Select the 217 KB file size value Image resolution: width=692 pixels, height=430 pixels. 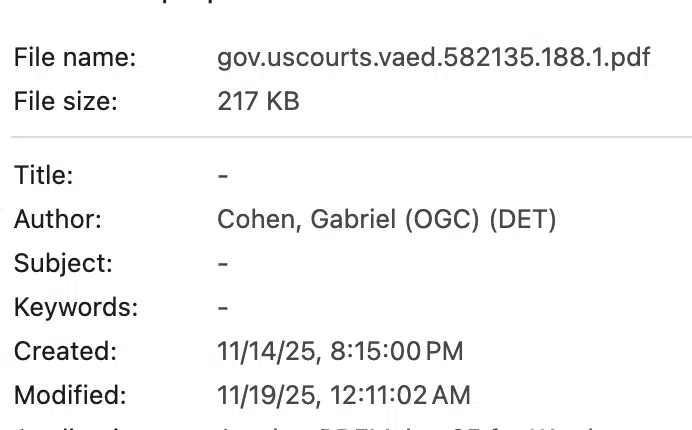click(x=258, y=102)
